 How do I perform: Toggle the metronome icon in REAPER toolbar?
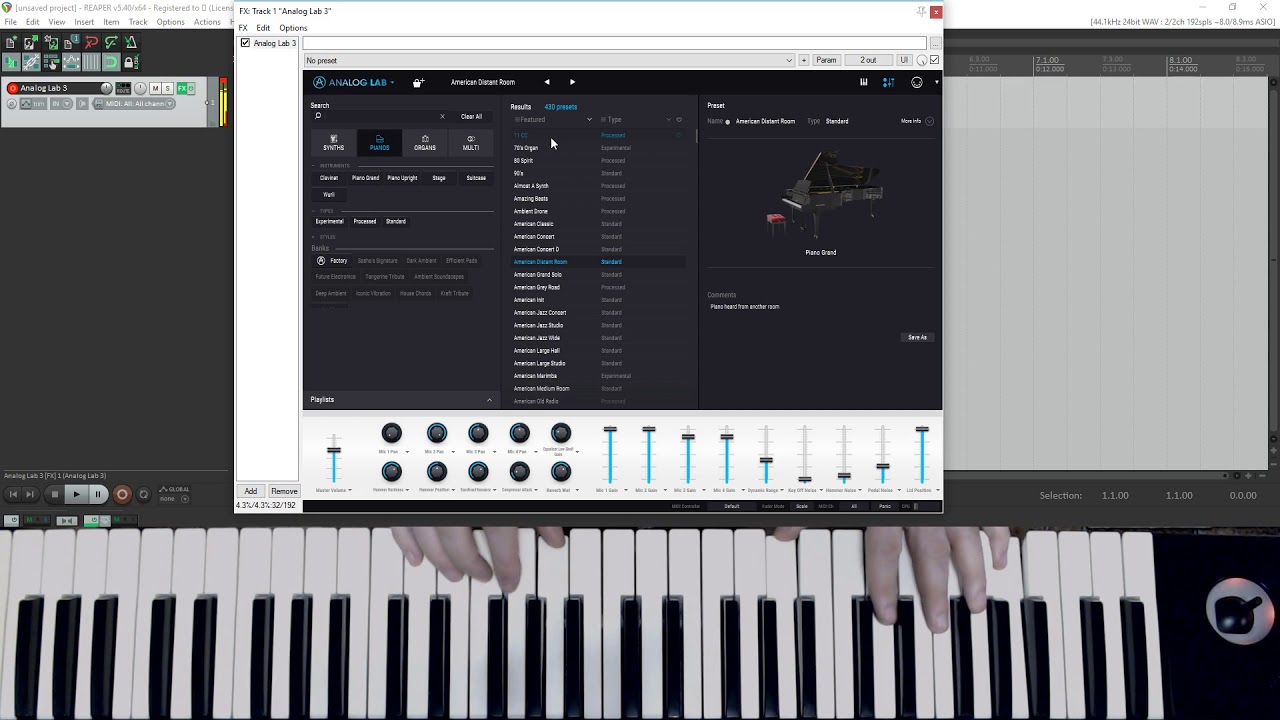click(131, 42)
